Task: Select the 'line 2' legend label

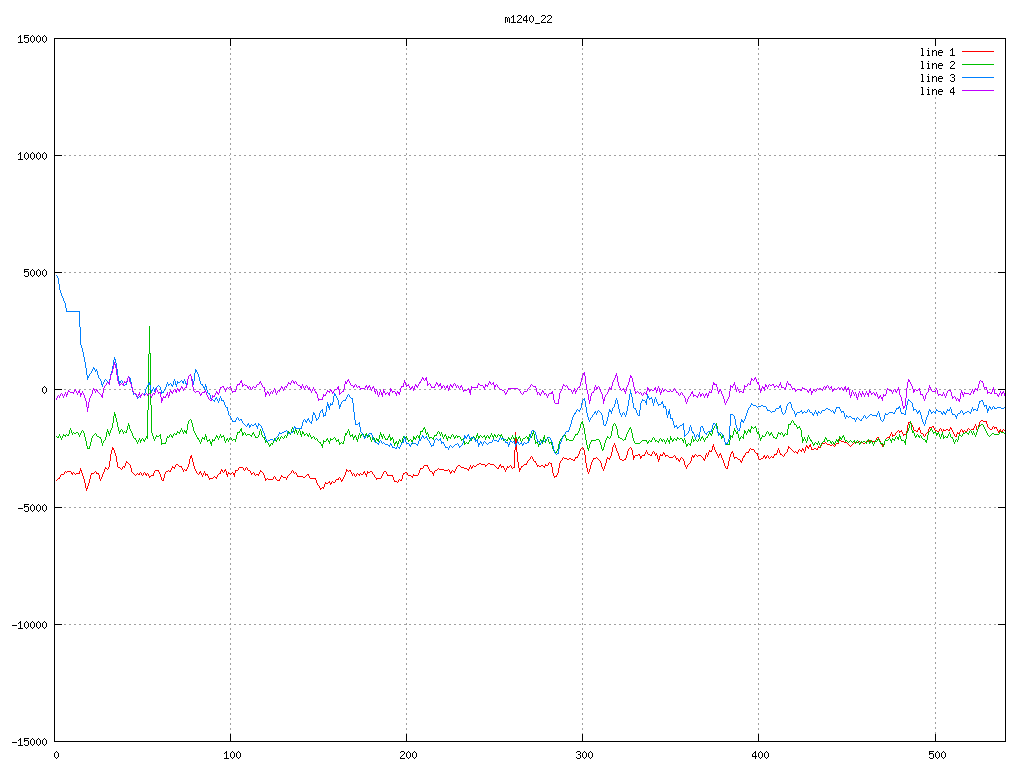Action: point(937,65)
